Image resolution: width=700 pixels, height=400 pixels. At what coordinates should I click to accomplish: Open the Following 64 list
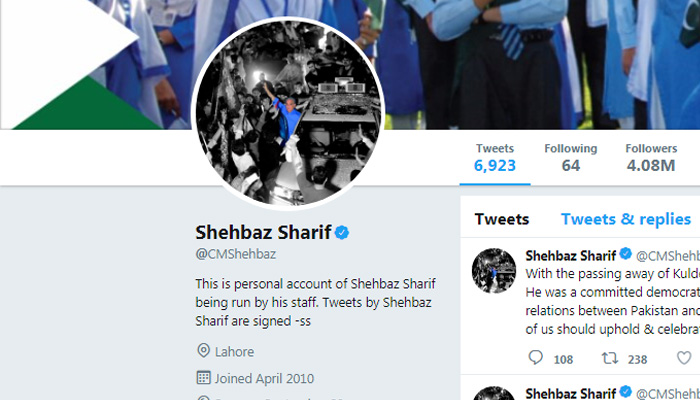571,158
